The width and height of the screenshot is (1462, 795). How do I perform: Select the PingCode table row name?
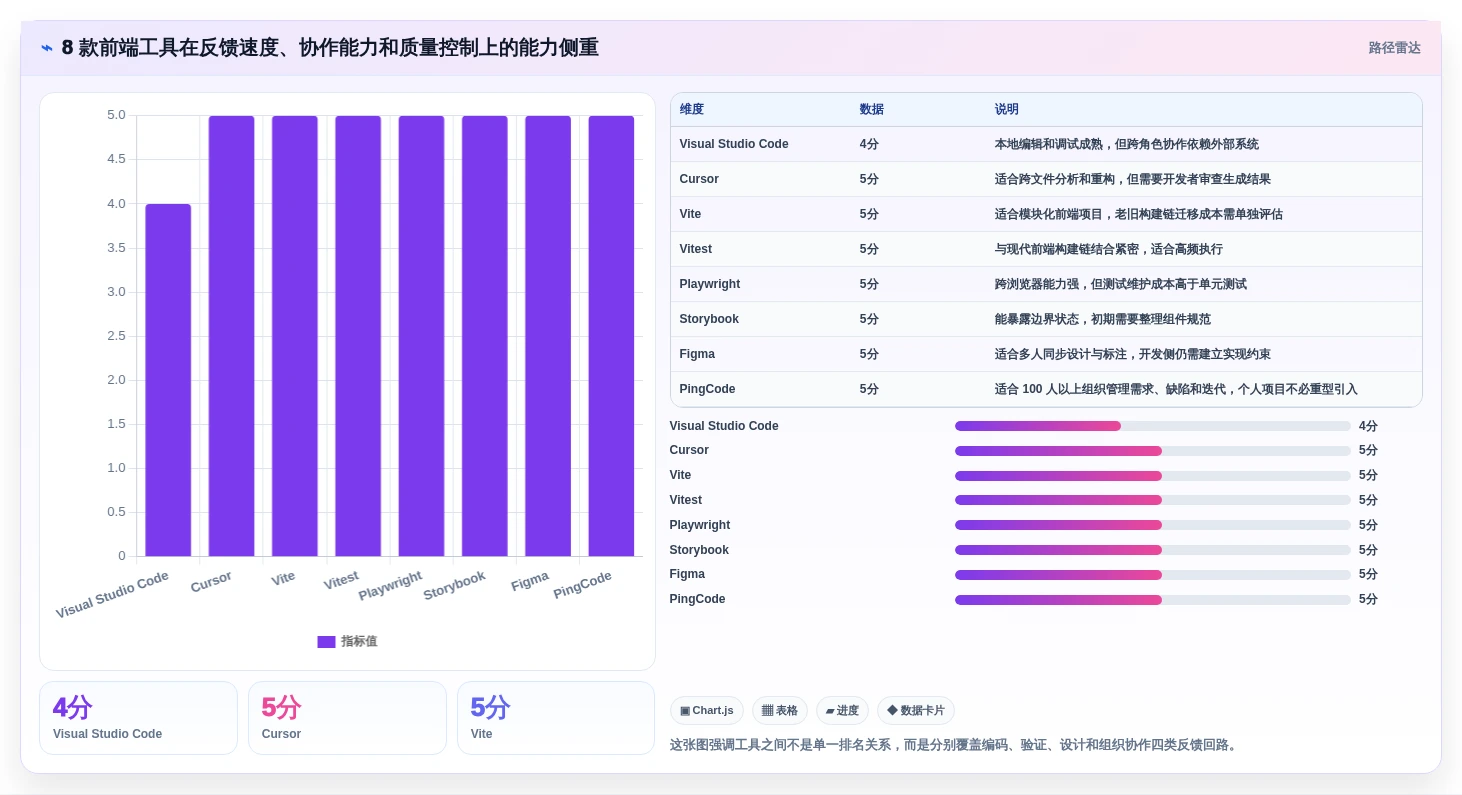[x=707, y=389]
